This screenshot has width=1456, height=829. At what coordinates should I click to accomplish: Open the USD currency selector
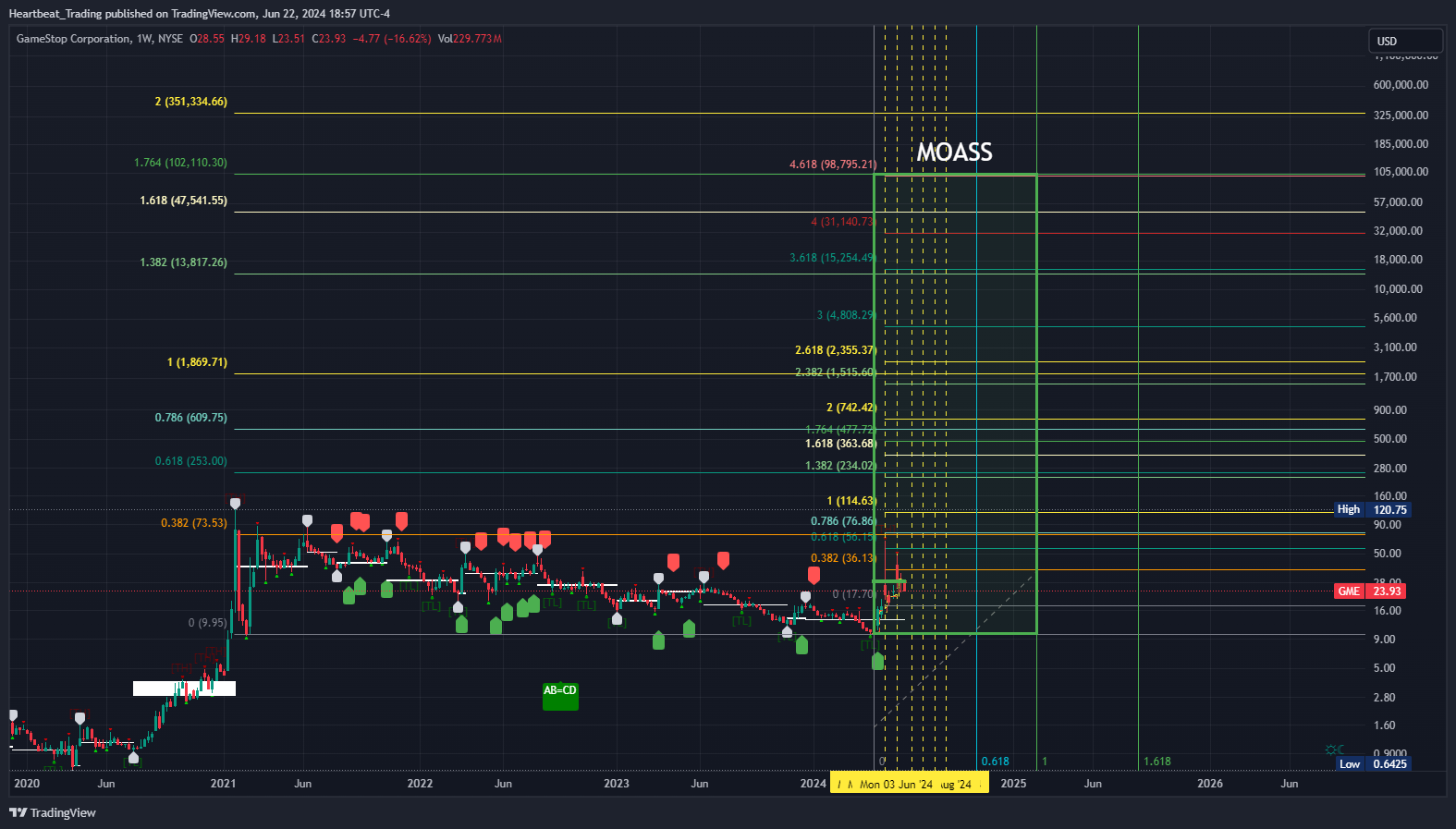(1405, 41)
